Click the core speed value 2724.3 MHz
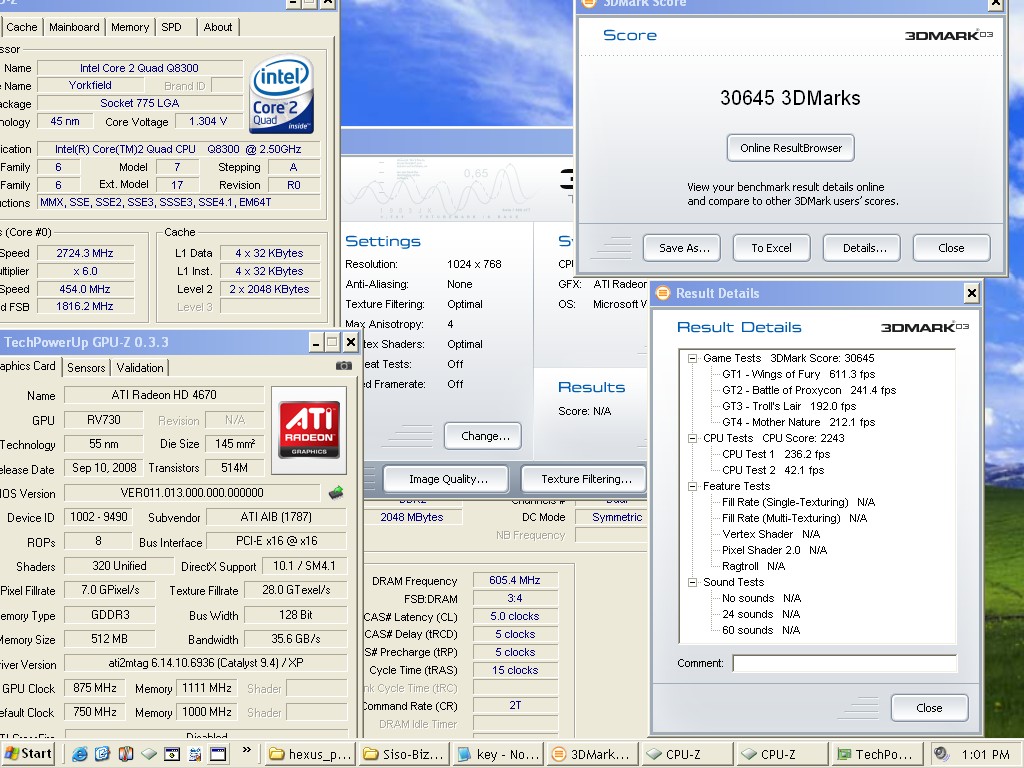 [85, 253]
